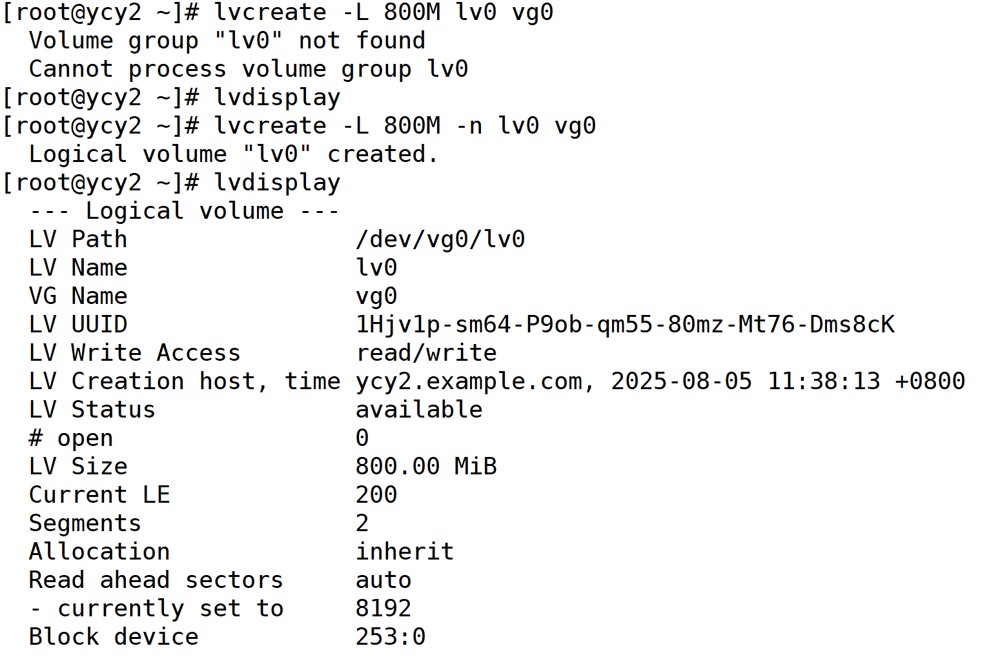
Task: Select the LV Size value 800.00 MiB
Action: coord(426,466)
